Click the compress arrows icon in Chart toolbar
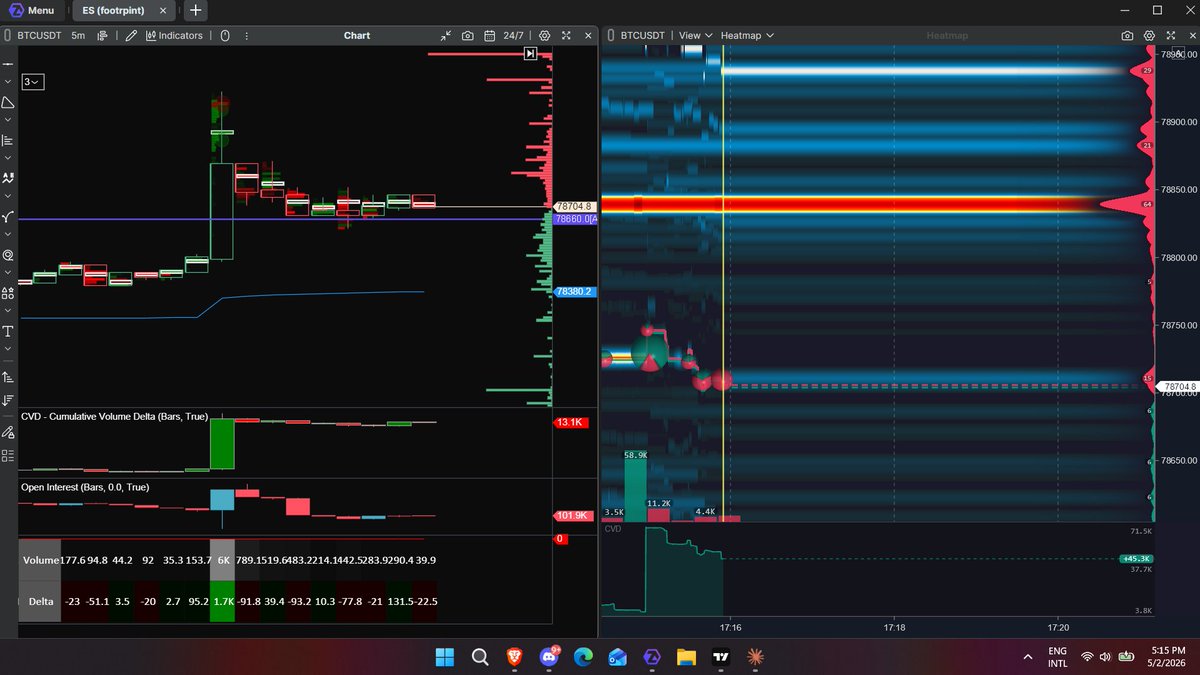Screen dimensions: 1200x675 click(x=446, y=35)
